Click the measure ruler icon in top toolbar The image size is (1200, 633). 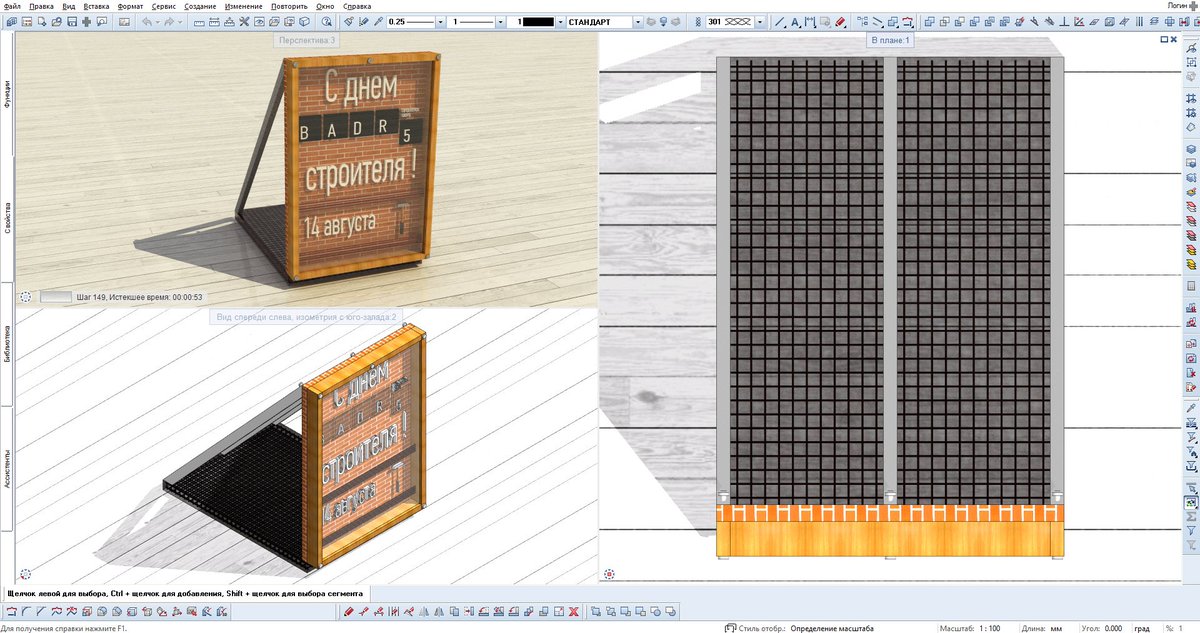[x=199, y=21]
